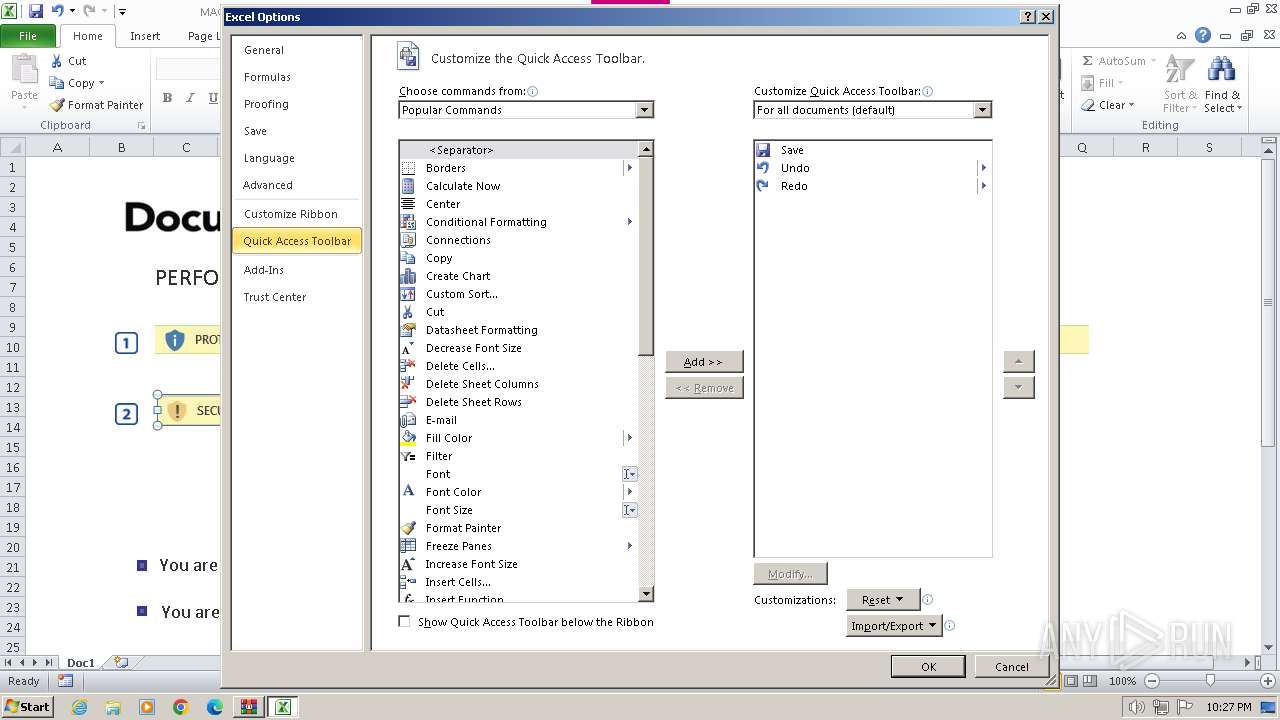Expand Undo submenu arrow in right list
This screenshot has height=720, width=1280.
(x=984, y=168)
